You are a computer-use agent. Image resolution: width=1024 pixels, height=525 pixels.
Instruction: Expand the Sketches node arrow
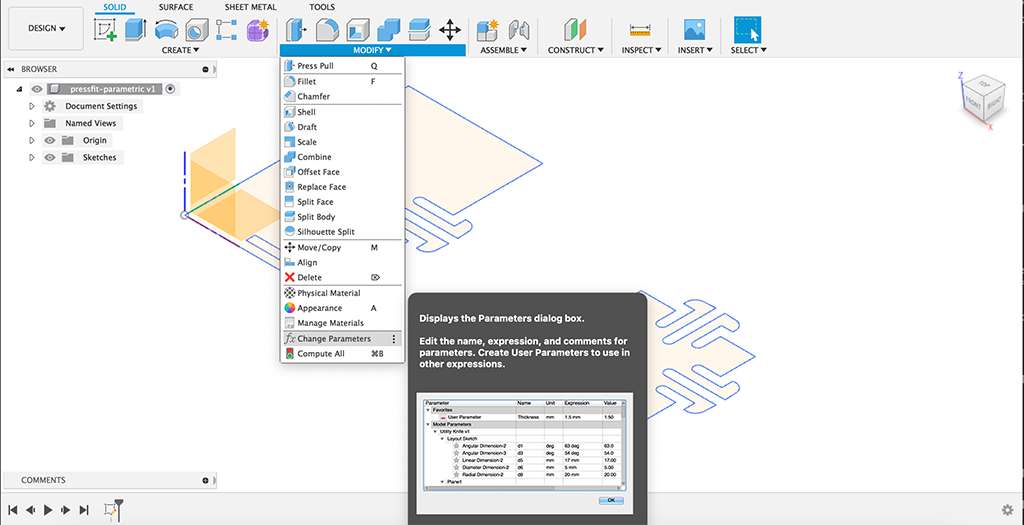click(x=31, y=157)
